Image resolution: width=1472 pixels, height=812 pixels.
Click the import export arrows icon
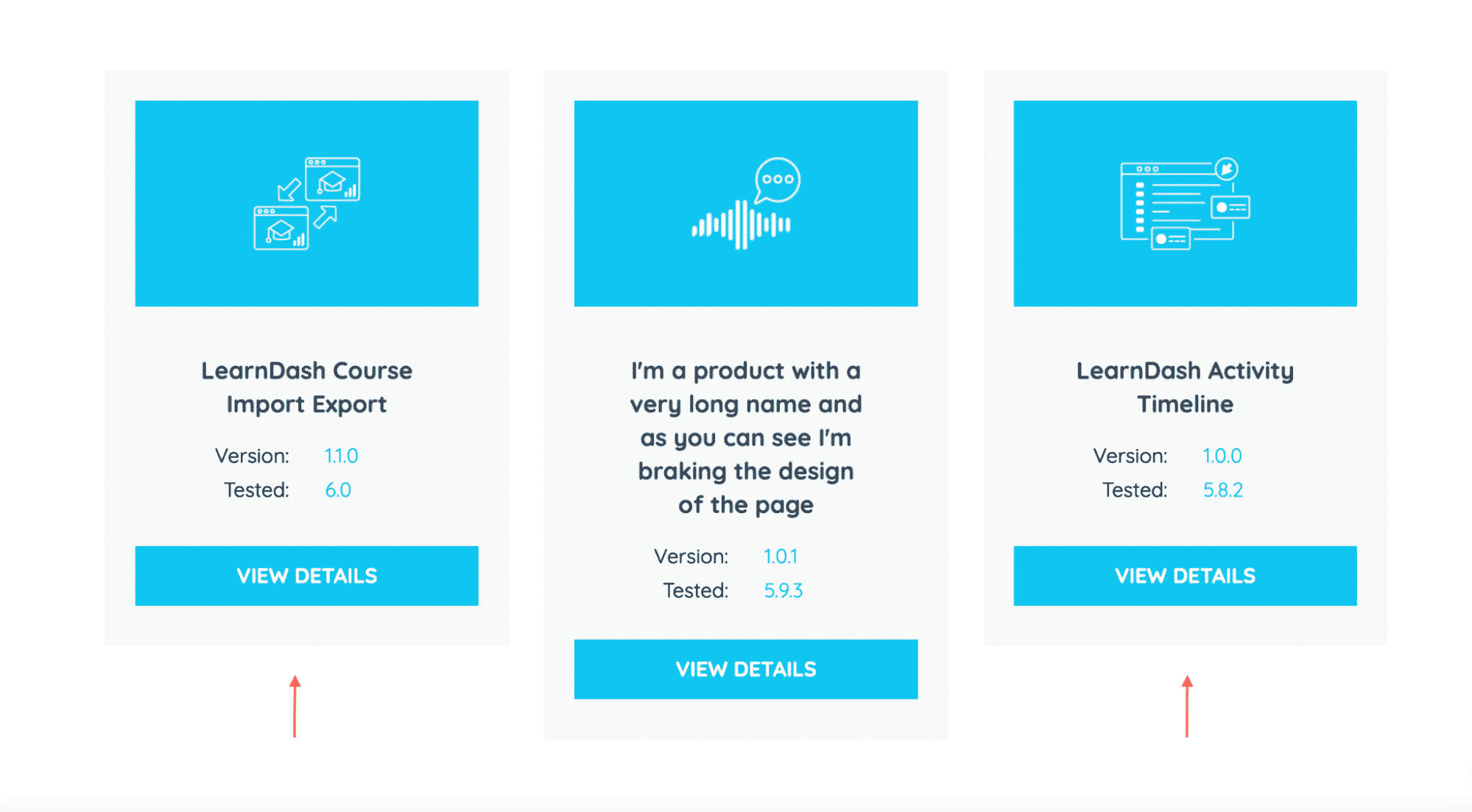click(307, 203)
